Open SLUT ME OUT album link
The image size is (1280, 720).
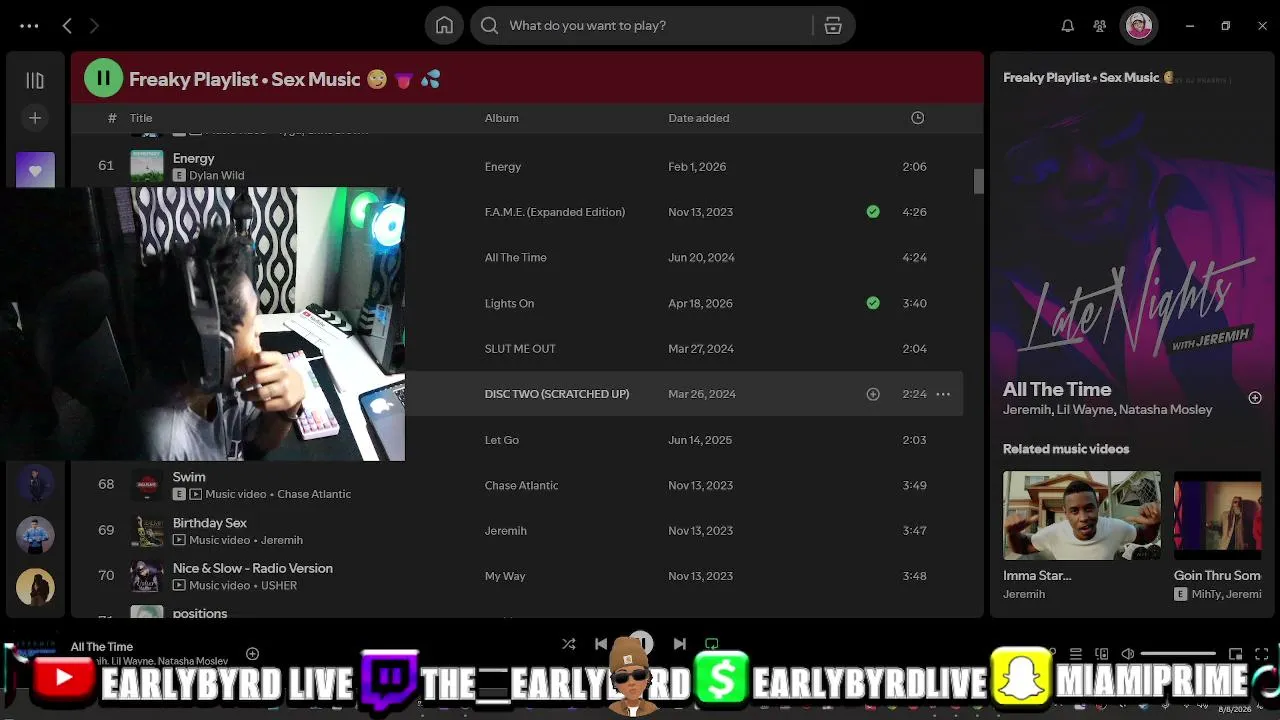click(x=520, y=349)
